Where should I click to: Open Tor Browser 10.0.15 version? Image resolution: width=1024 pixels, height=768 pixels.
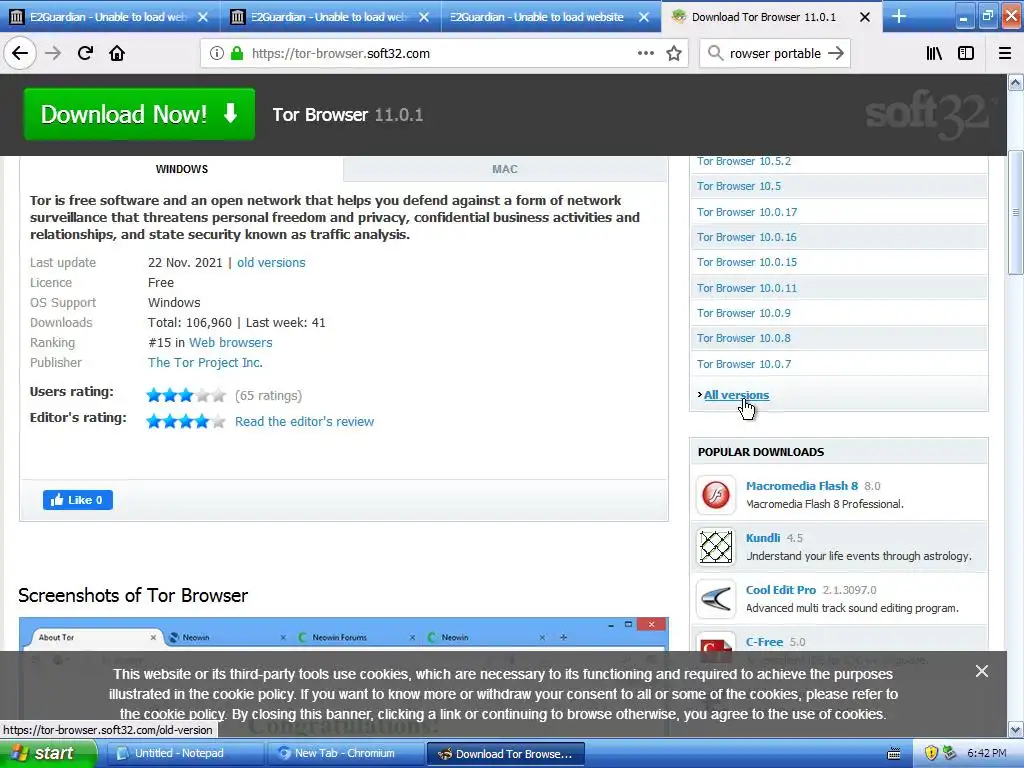pyautogui.click(x=746, y=262)
